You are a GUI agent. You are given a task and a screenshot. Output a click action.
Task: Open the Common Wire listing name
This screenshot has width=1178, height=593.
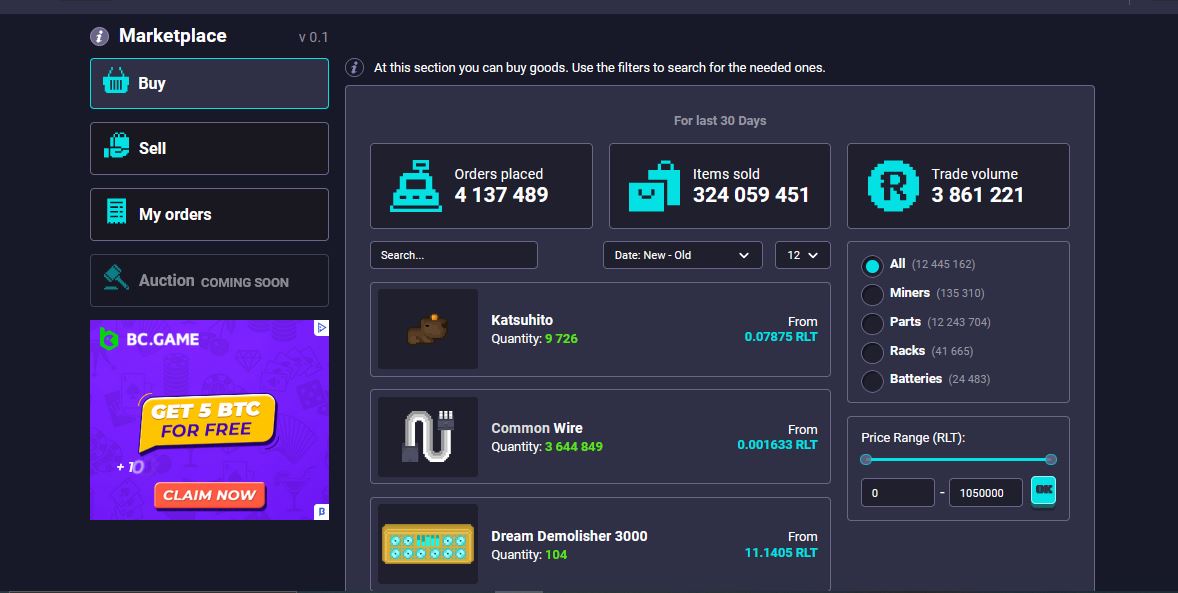click(536, 428)
